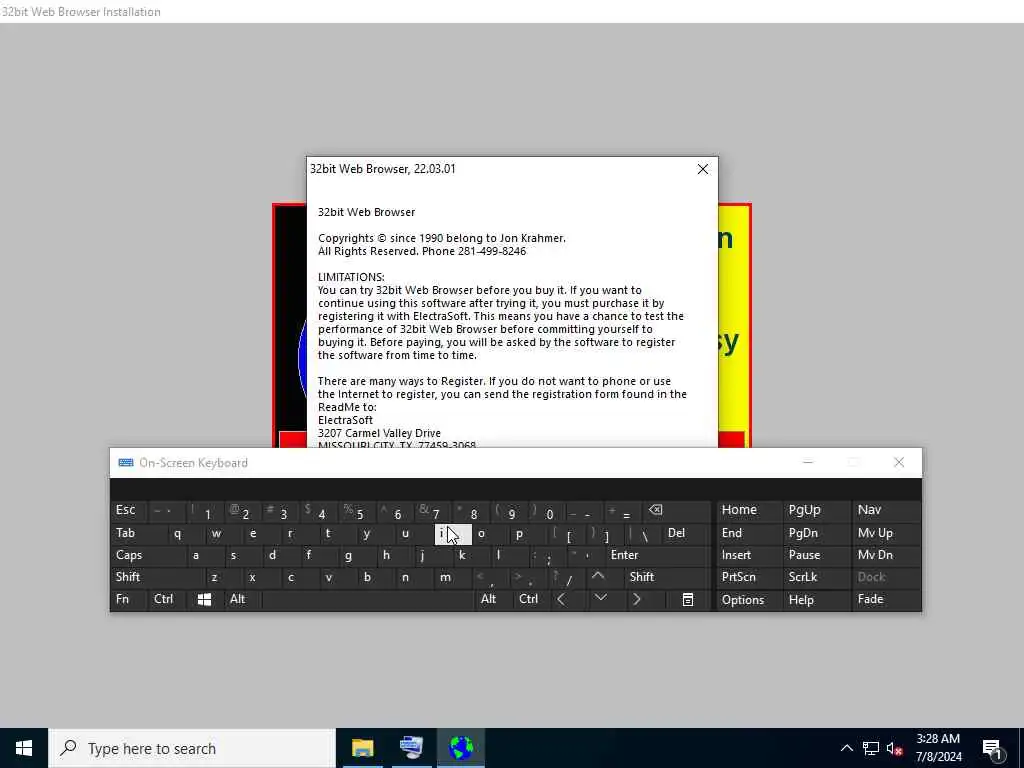The image size is (1024, 768).
Task: Close the On-Screen Keyboard window
Action: tap(899, 462)
